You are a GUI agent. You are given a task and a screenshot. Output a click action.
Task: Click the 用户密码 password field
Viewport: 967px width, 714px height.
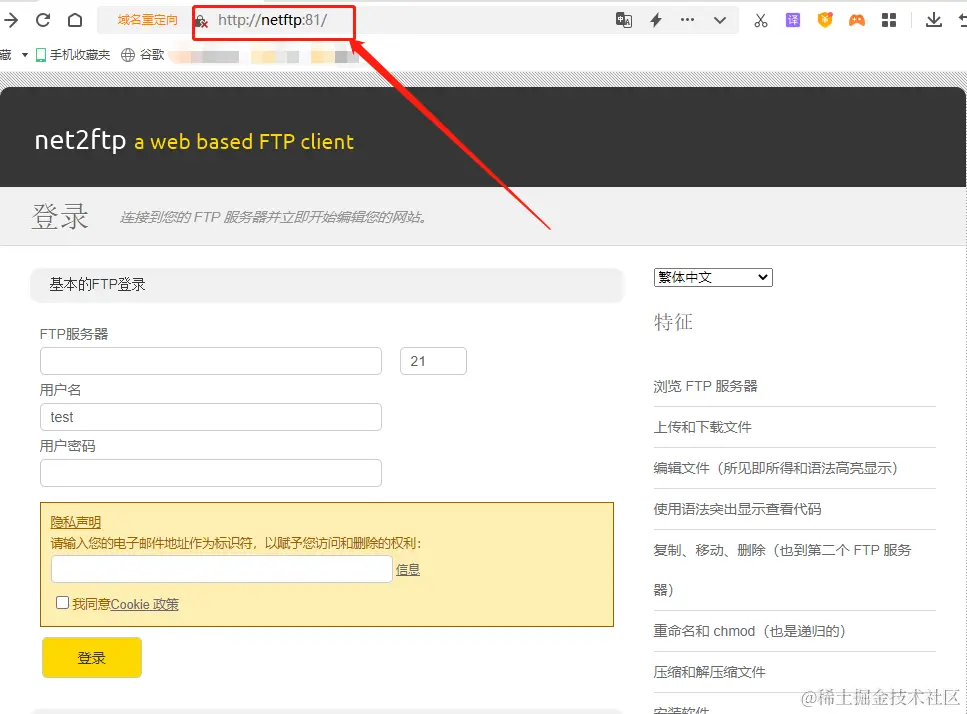[211, 473]
